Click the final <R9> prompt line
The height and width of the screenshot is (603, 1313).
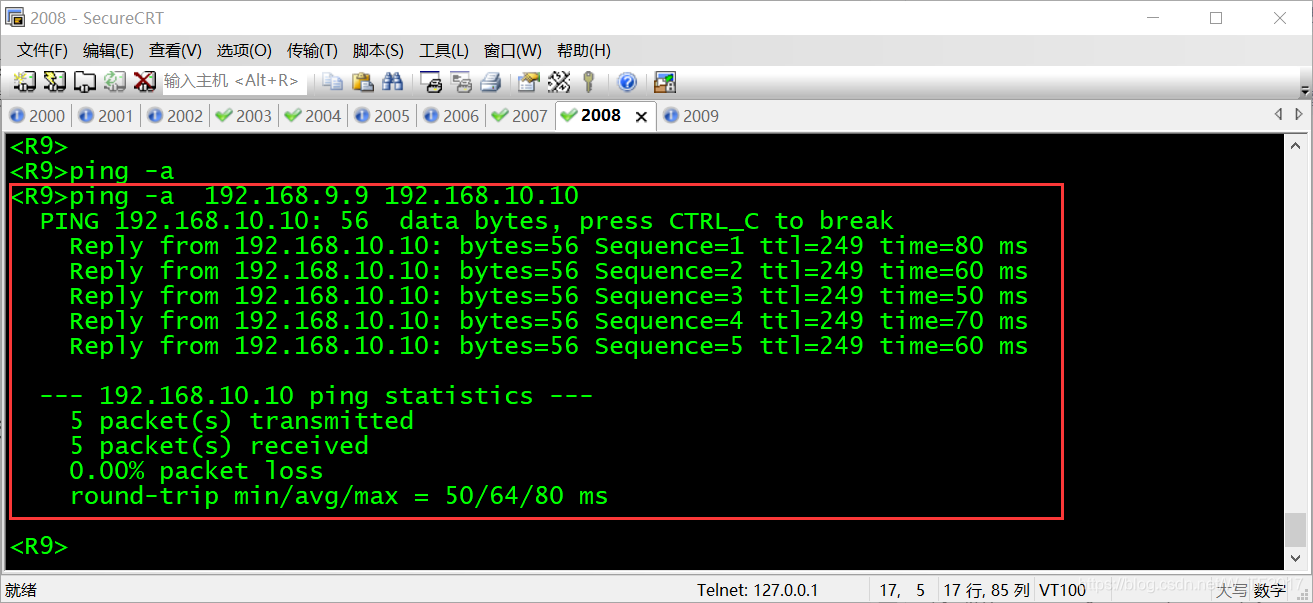[x=39, y=546]
